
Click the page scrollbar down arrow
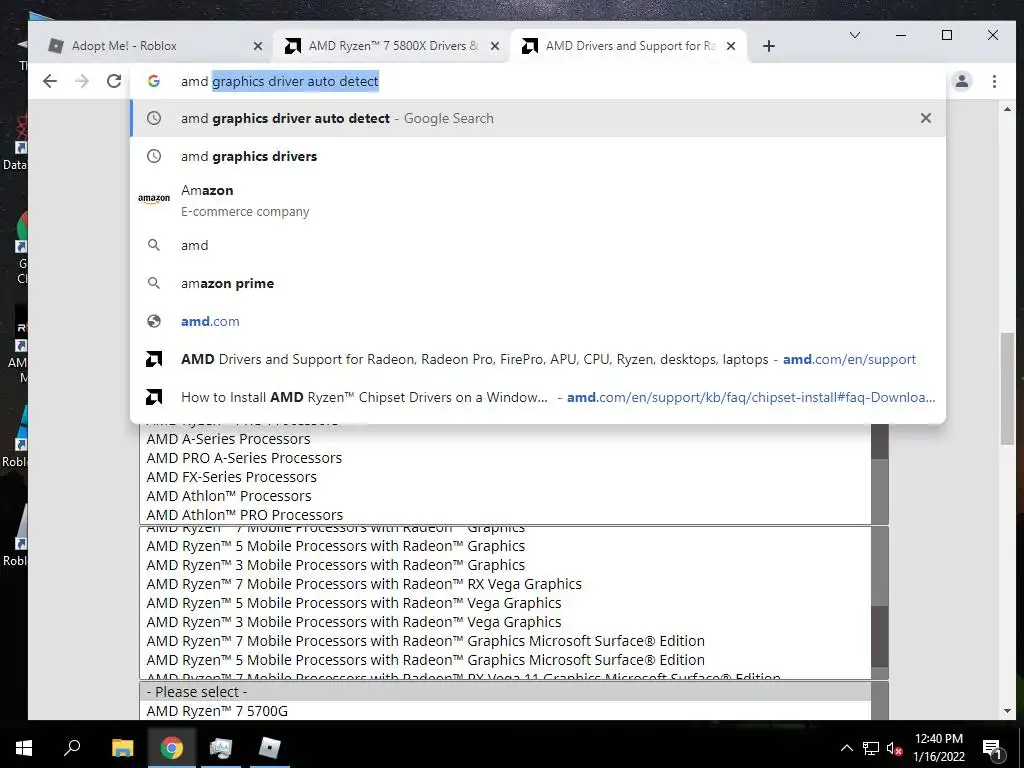click(1007, 711)
